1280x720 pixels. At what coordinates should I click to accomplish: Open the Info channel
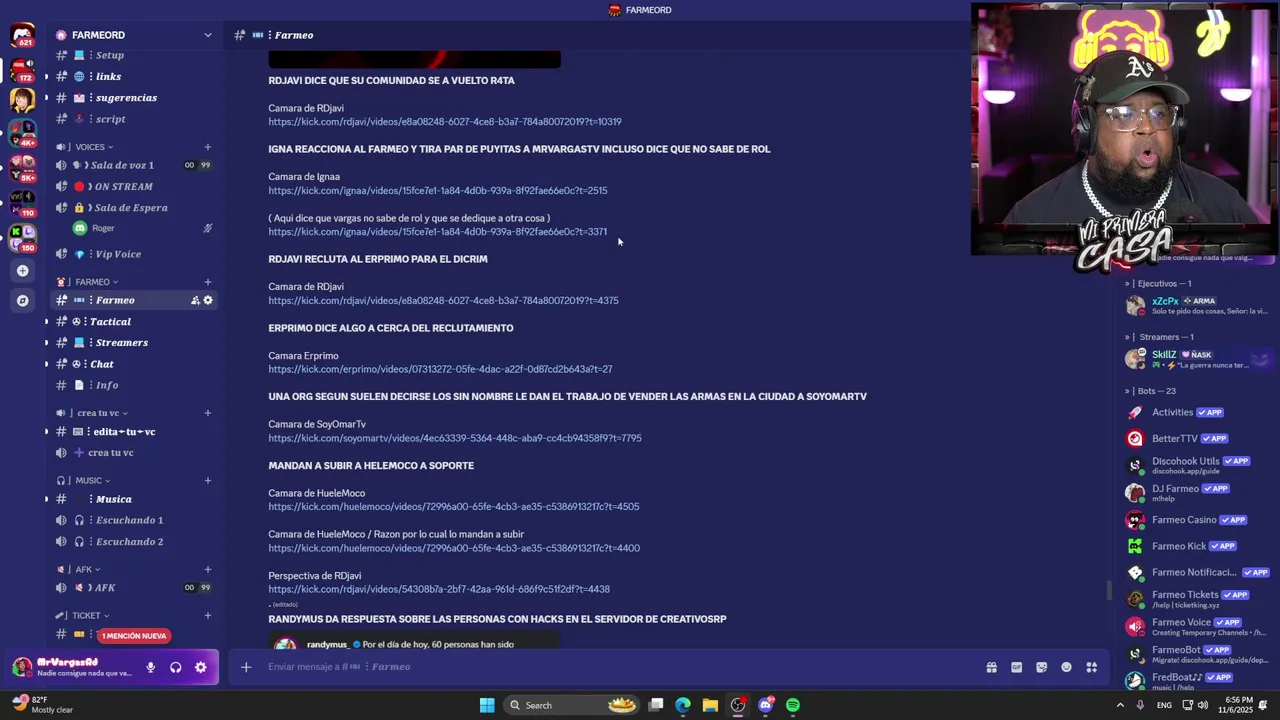pos(132,385)
